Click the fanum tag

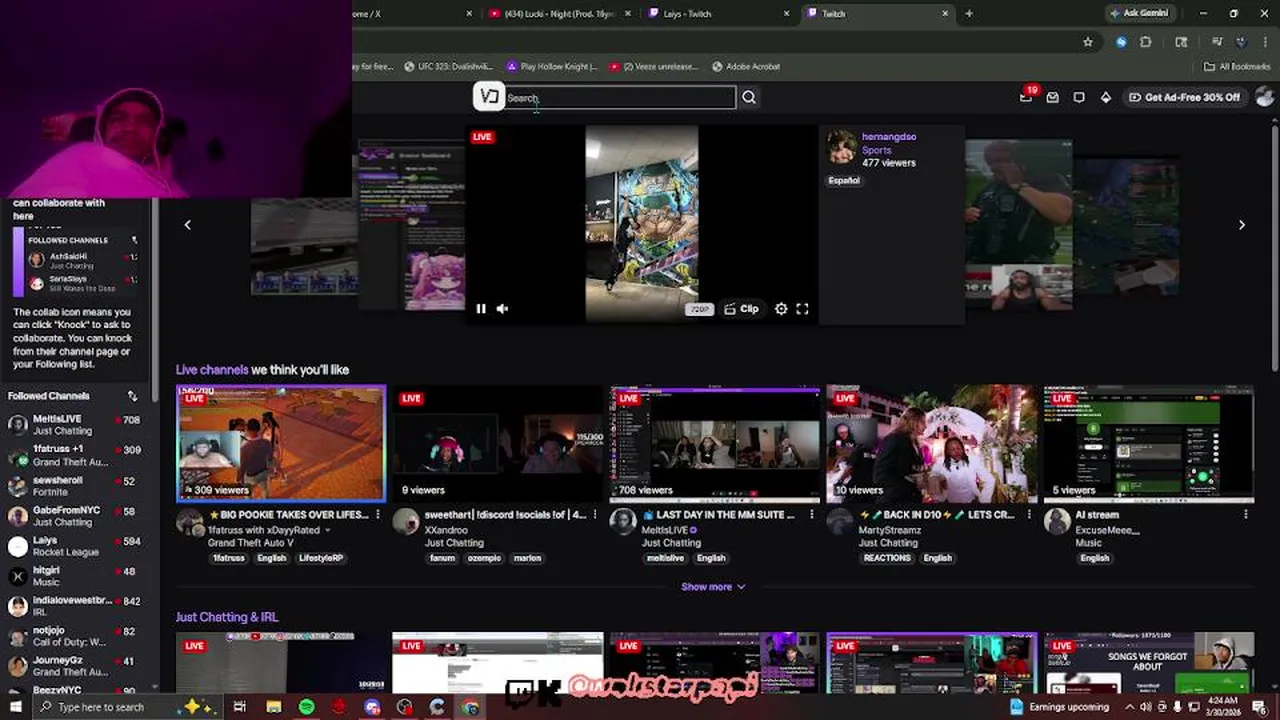click(442, 558)
